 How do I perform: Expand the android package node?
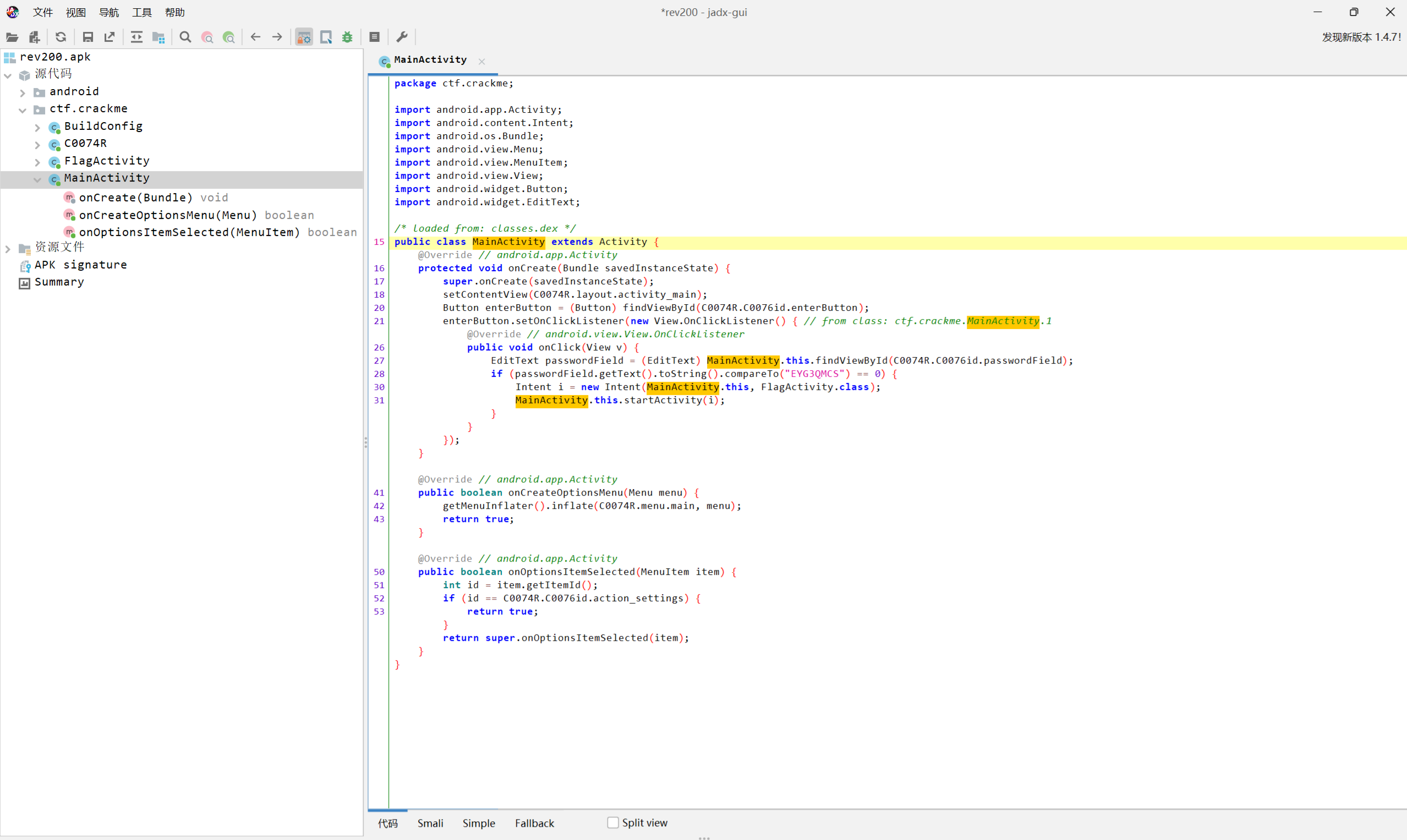[x=23, y=92]
